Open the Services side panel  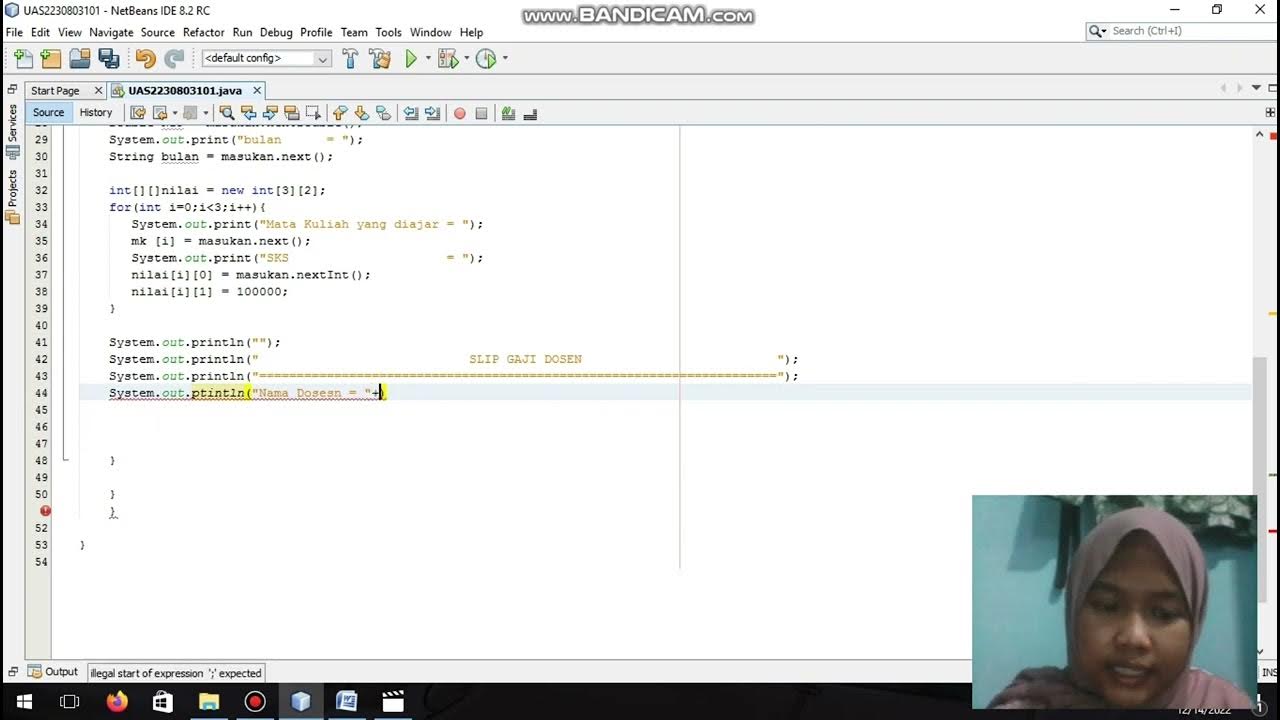pos(12,131)
